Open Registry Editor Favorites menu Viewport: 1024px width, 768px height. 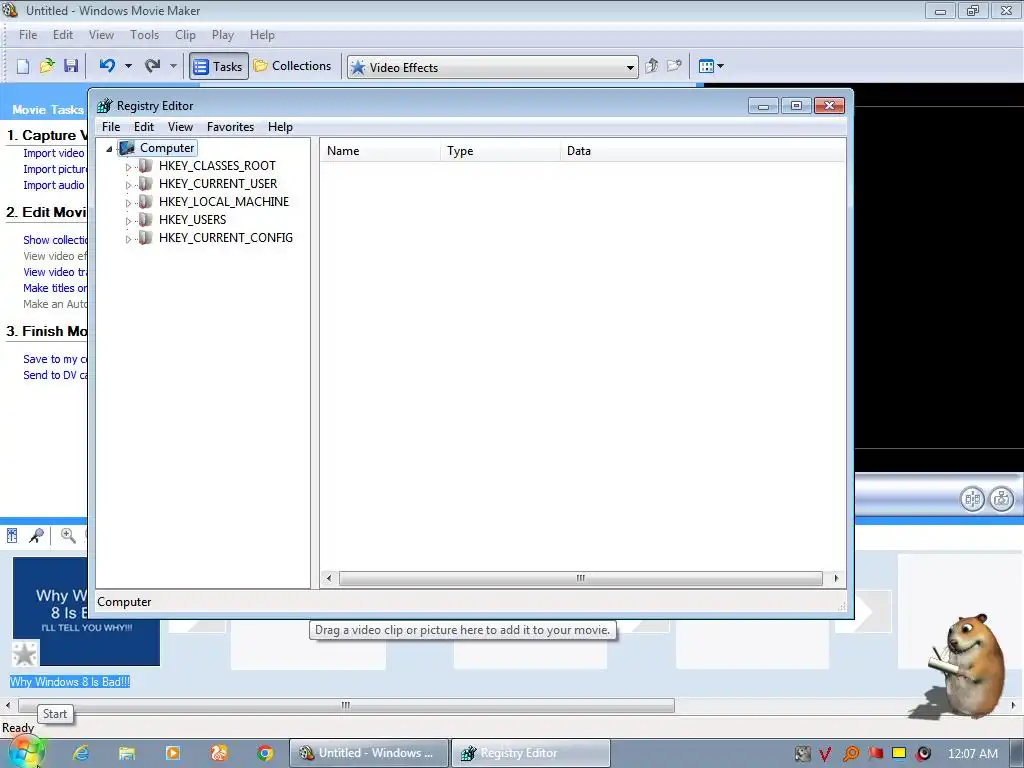(x=231, y=127)
